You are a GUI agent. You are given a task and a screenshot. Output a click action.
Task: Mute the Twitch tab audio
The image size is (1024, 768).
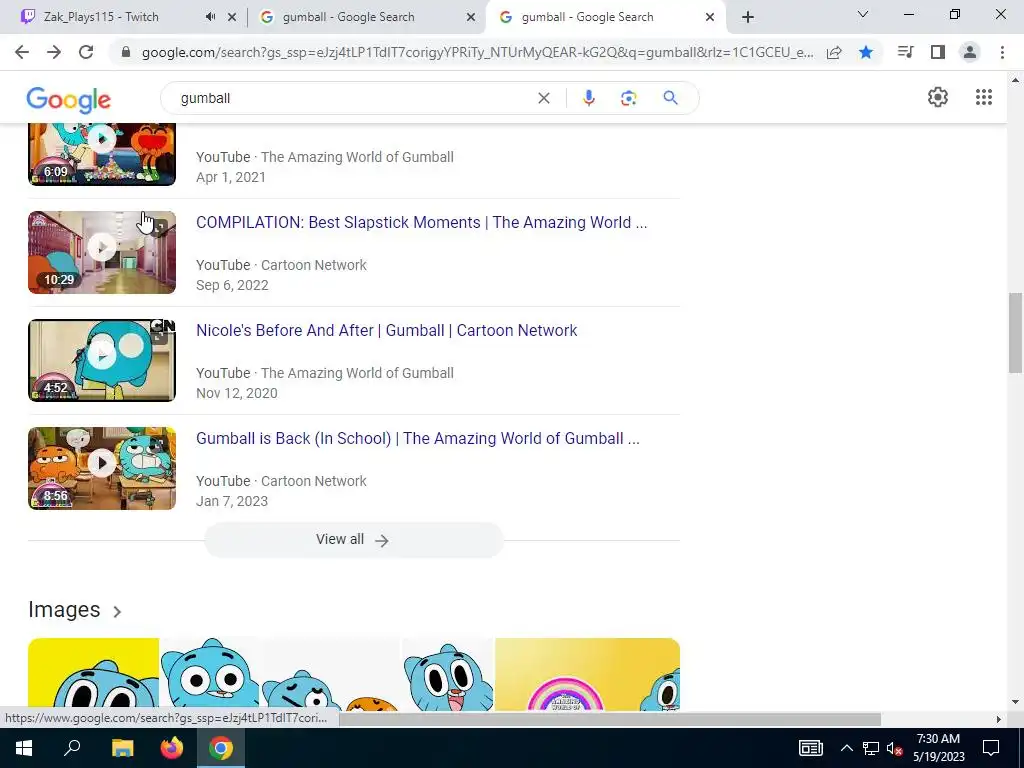click(x=210, y=17)
